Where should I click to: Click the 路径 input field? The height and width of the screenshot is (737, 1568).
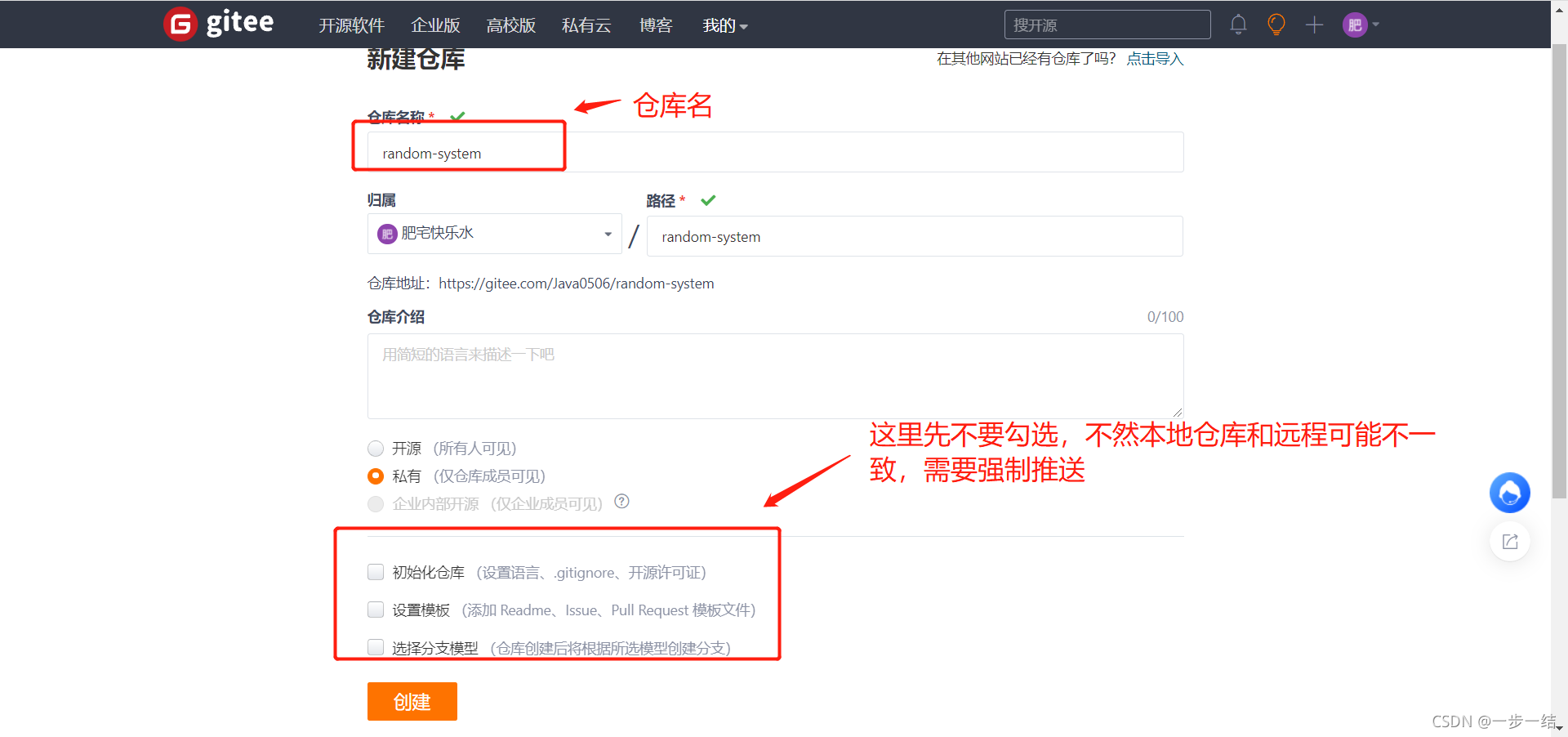pyautogui.click(x=915, y=236)
